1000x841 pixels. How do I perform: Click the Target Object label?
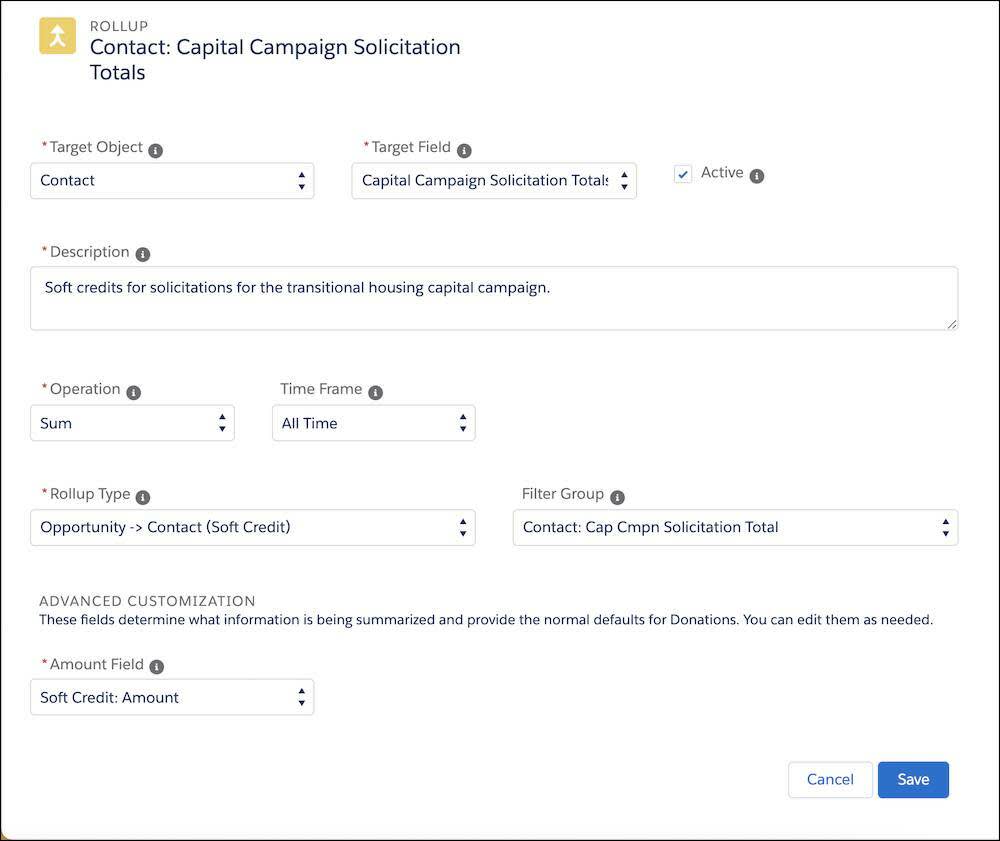click(96, 147)
